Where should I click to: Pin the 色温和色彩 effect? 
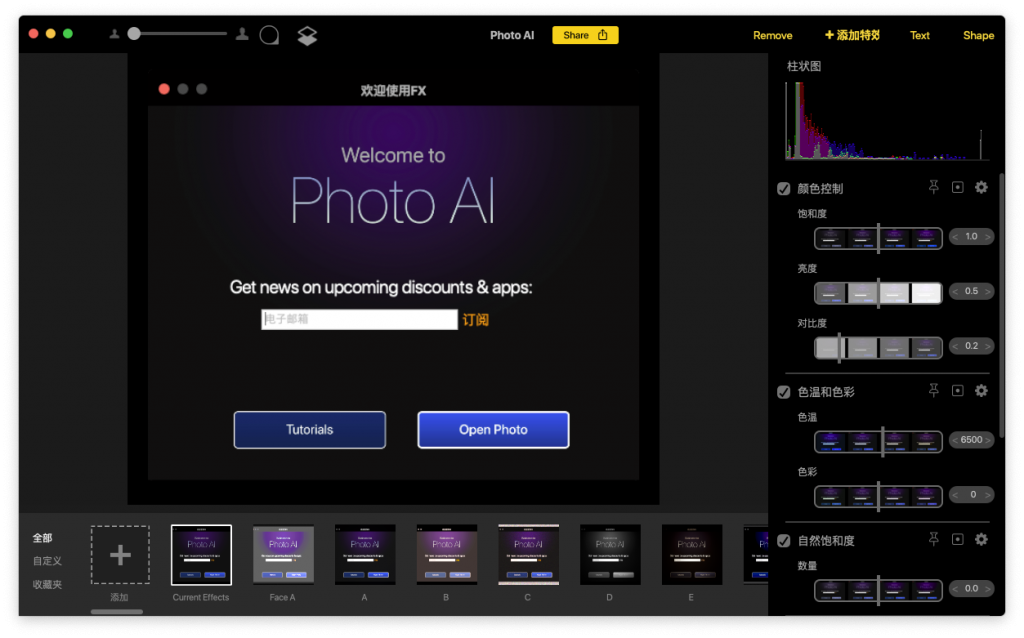tap(934, 391)
